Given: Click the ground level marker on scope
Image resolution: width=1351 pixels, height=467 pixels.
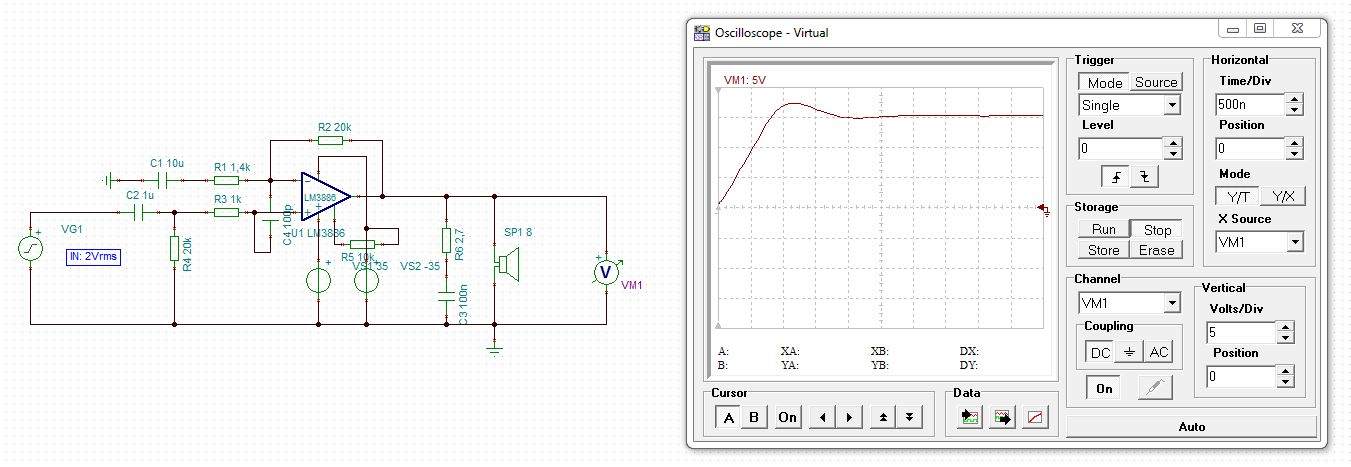Looking at the screenshot, I should 1046,209.
